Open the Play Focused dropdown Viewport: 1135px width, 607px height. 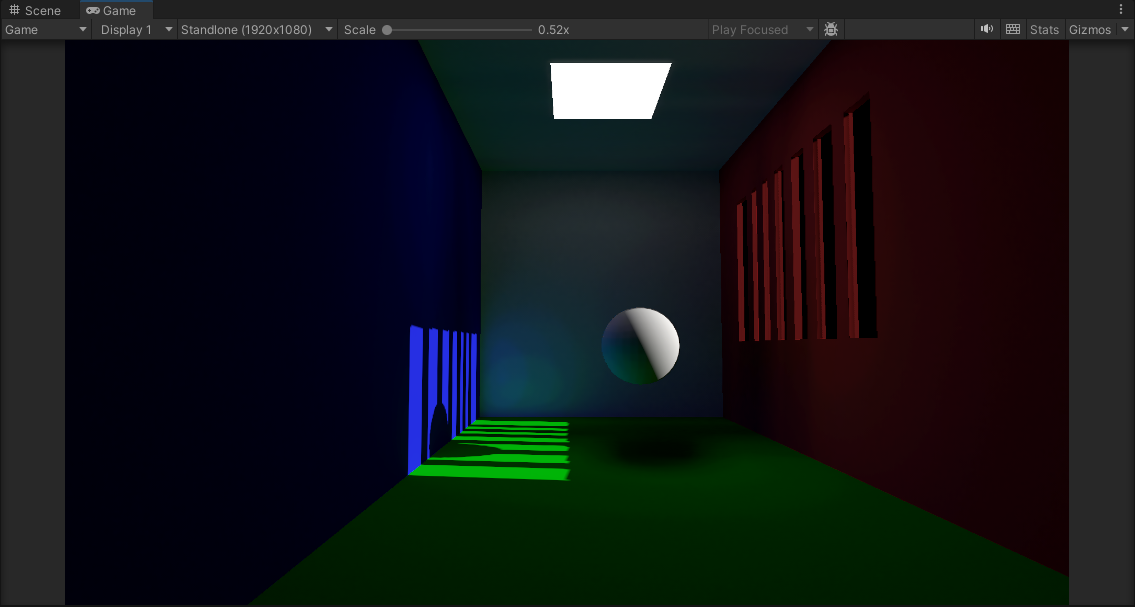[762, 30]
